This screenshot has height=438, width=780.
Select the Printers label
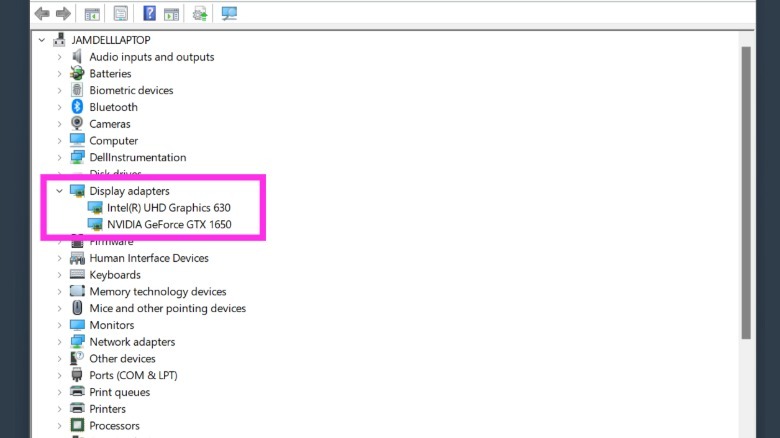click(107, 409)
